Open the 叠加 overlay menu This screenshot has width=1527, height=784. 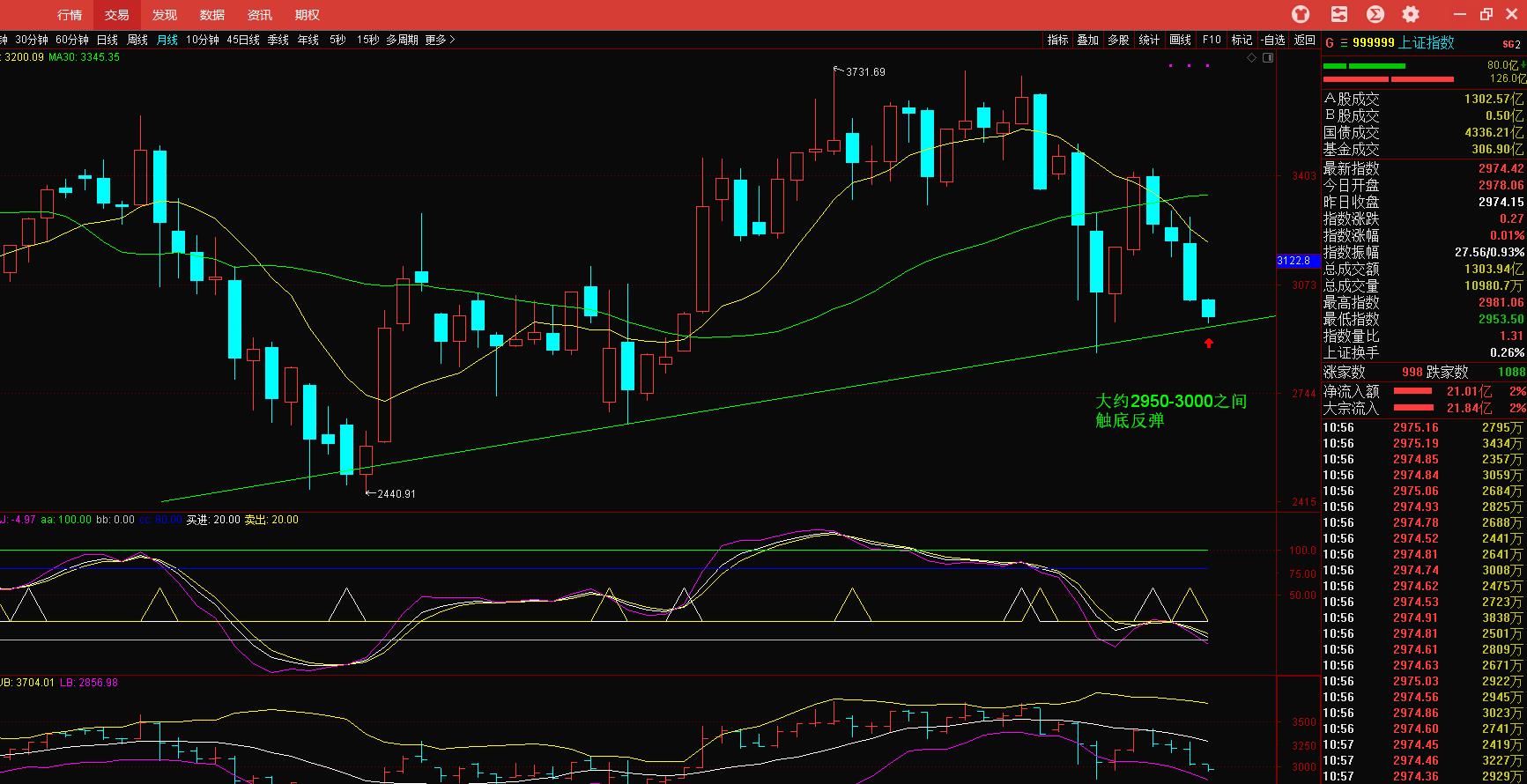1088,40
